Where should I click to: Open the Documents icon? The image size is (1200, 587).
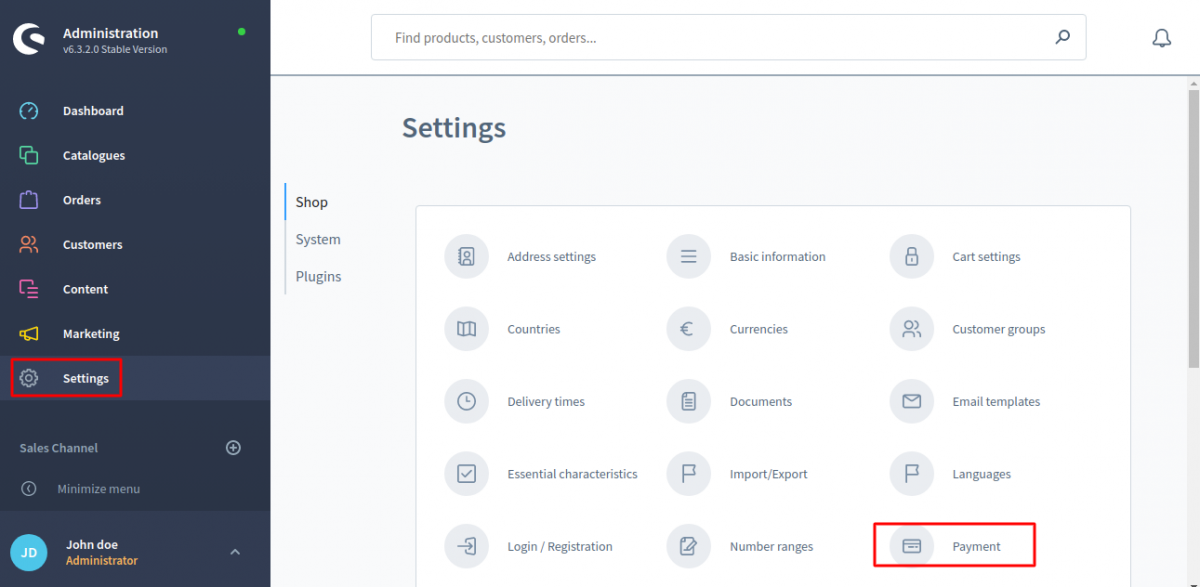688,402
